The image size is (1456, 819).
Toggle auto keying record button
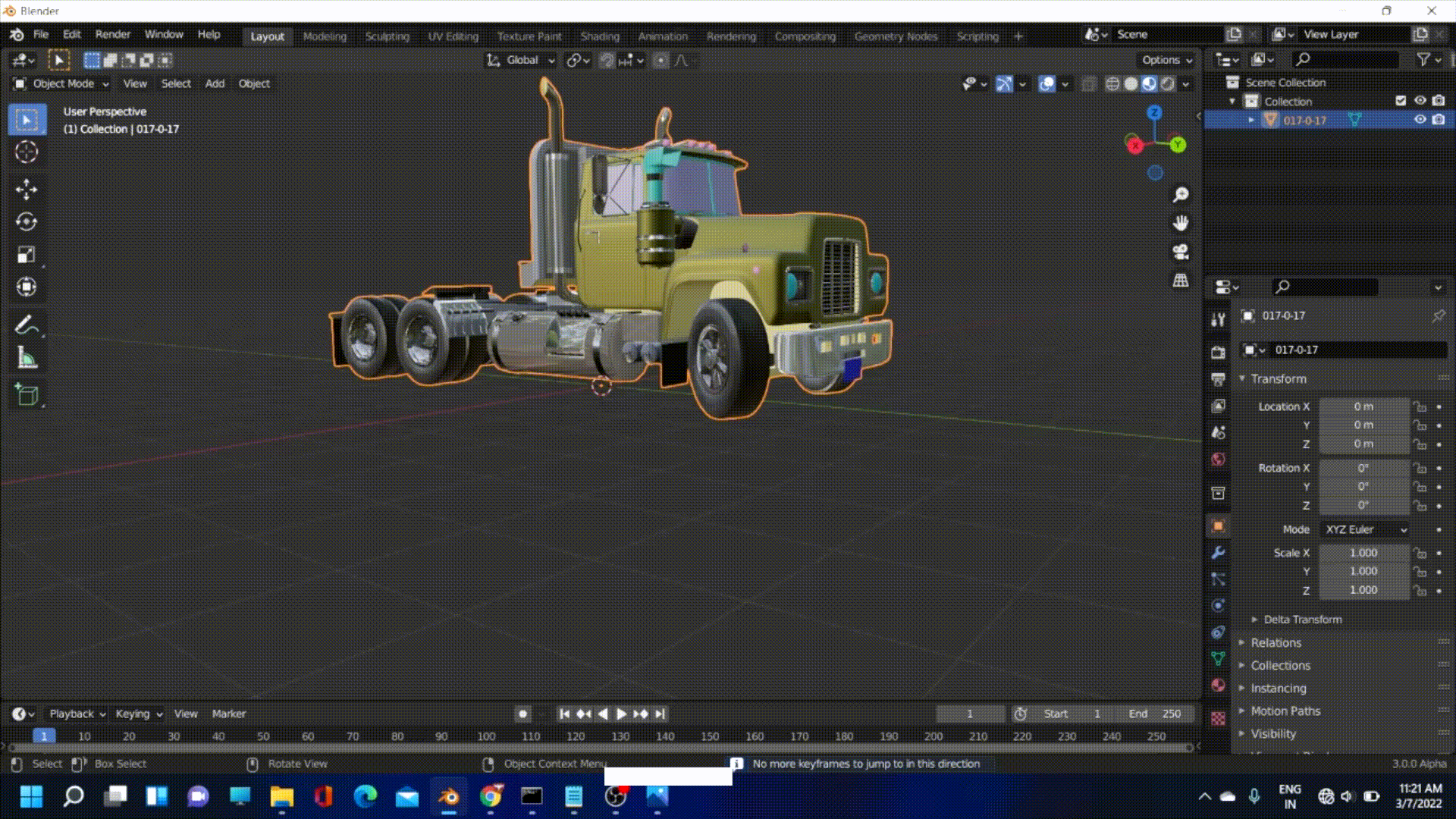(x=522, y=714)
